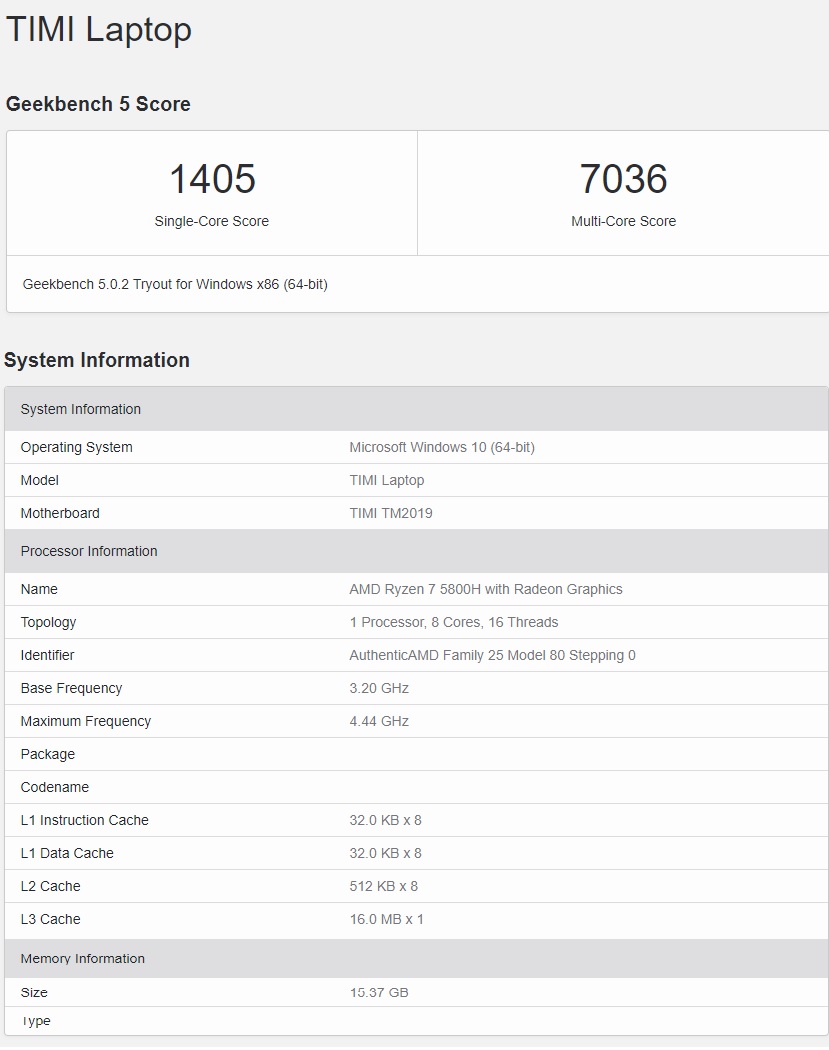Screen dimensions: 829x1050
Task: Click the TIMI Laptop model value
Action: tap(386, 480)
